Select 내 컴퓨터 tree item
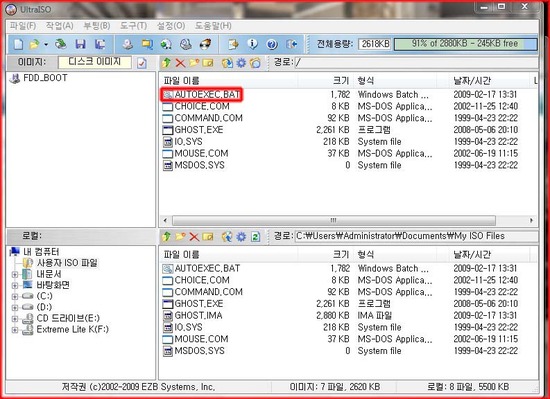The width and height of the screenshot is (550, 399). pyautogui.click(x=41, y=252)
